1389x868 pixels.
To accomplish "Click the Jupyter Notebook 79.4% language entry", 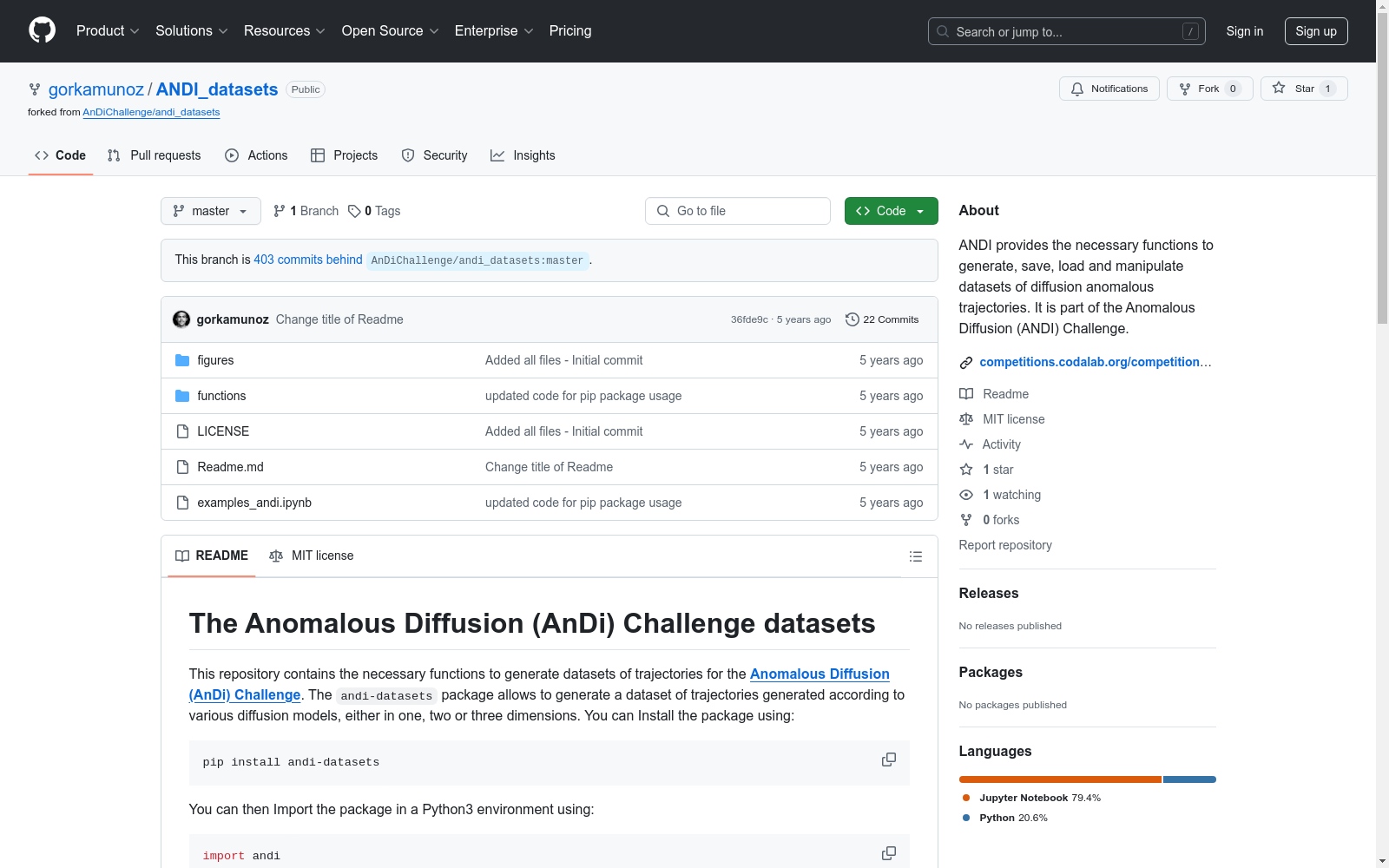I will point(1031,798).
